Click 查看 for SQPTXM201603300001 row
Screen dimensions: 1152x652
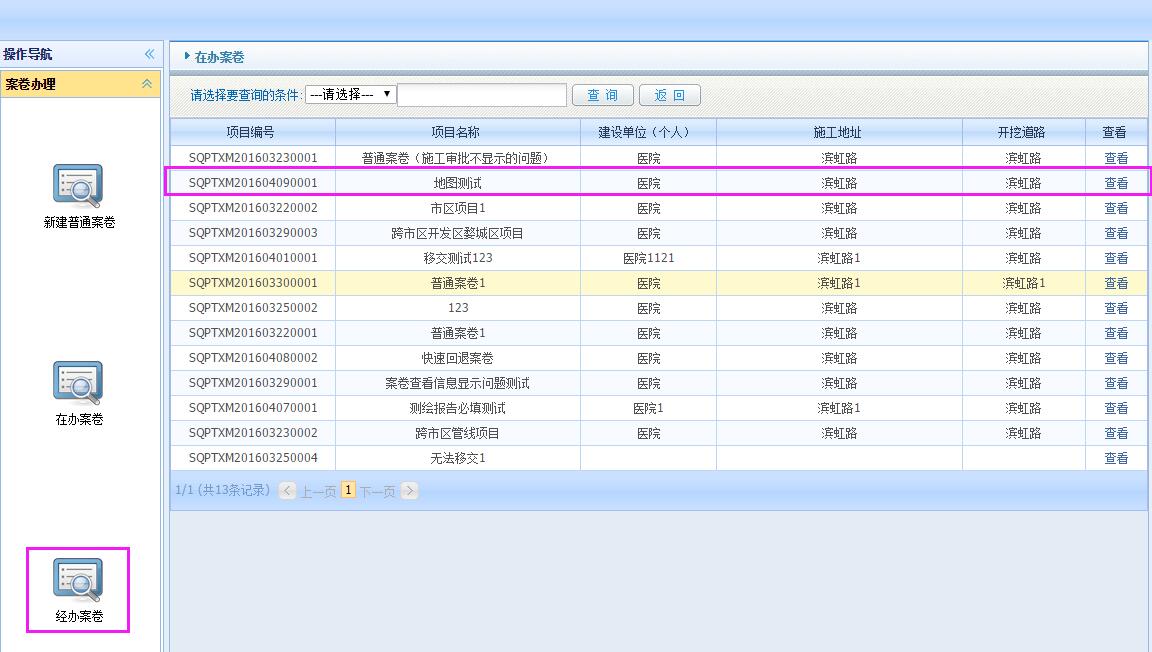[1116, 283]
